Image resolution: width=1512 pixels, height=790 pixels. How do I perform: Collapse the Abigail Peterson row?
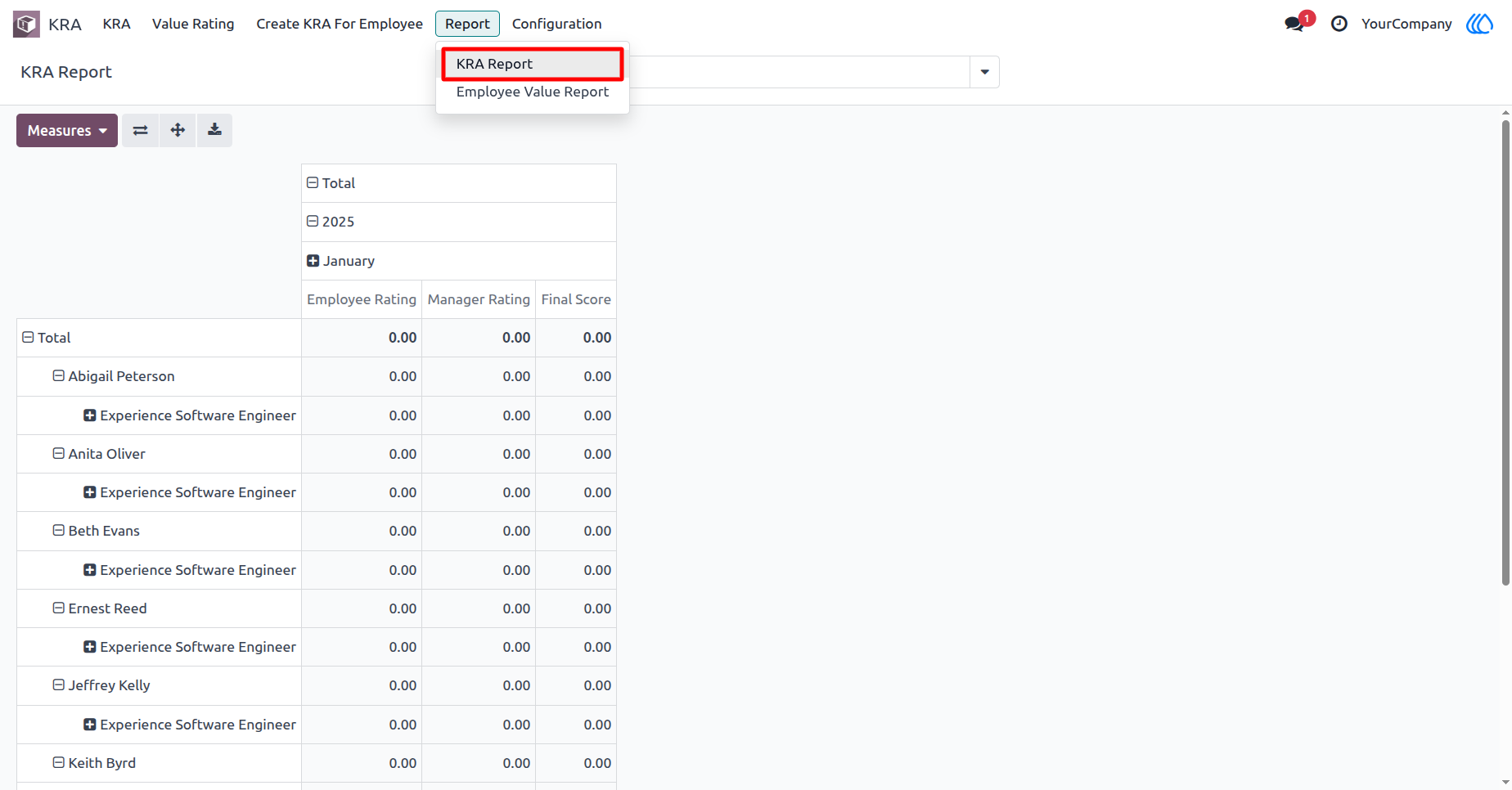pyautogui.click(x=114, y=376)
